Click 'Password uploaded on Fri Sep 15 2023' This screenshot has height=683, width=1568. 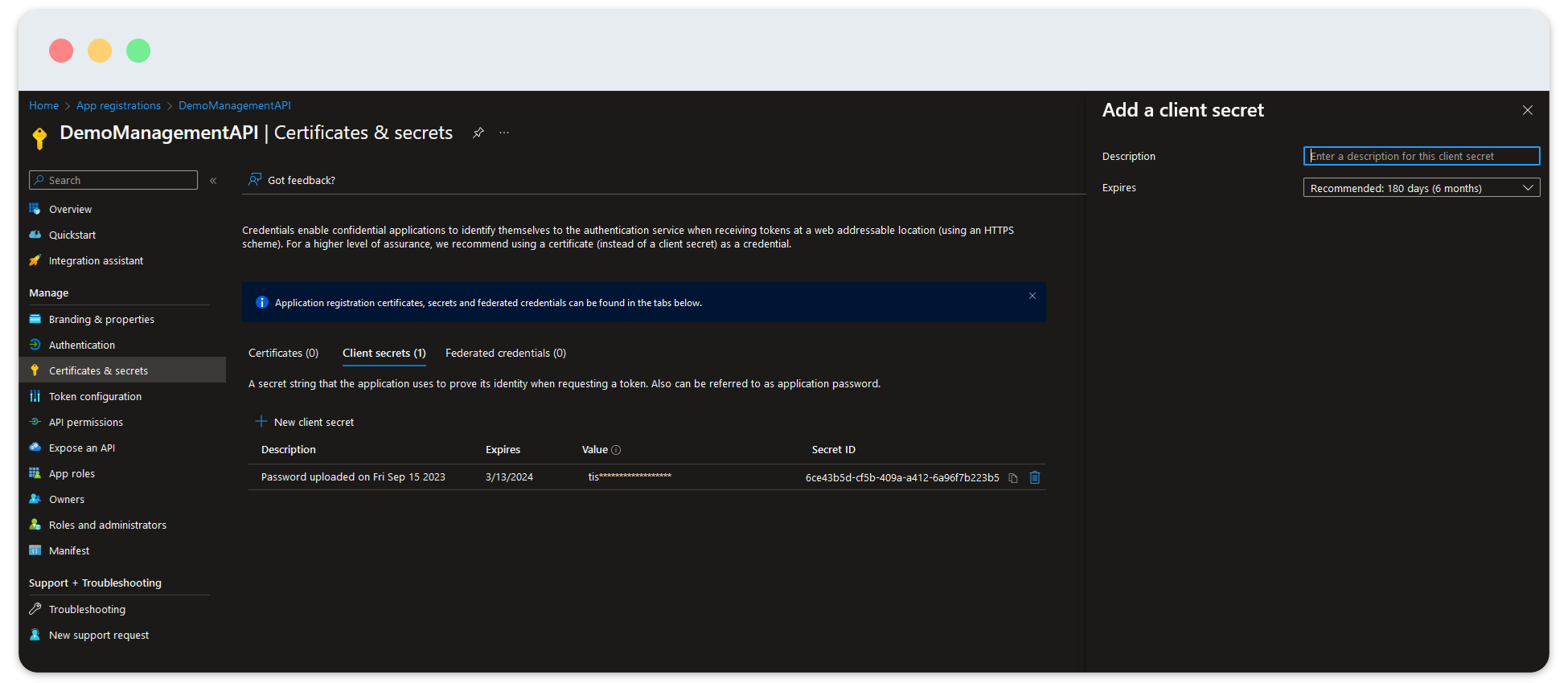tap(353, 476)
